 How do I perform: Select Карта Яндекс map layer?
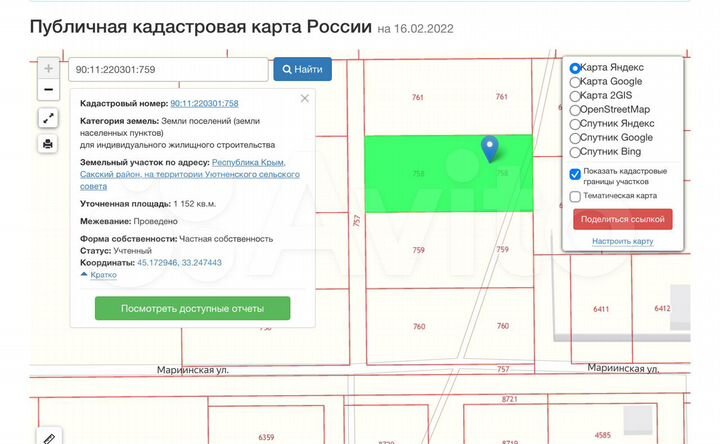click(x=575, y=68)
